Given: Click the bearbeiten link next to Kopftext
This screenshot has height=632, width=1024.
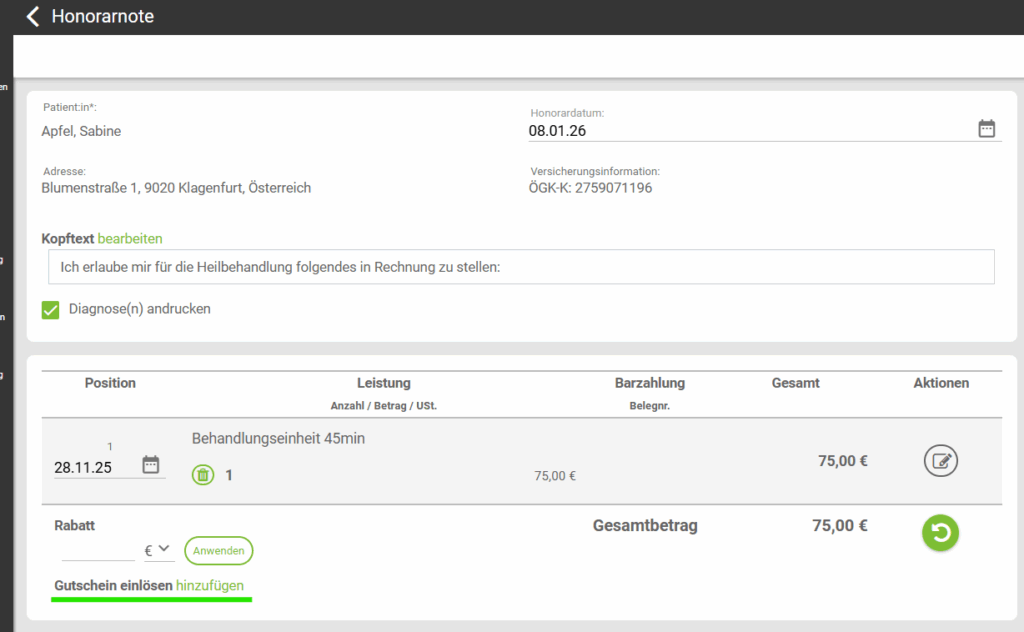Looking at the screenshot, I should point(129,239).
